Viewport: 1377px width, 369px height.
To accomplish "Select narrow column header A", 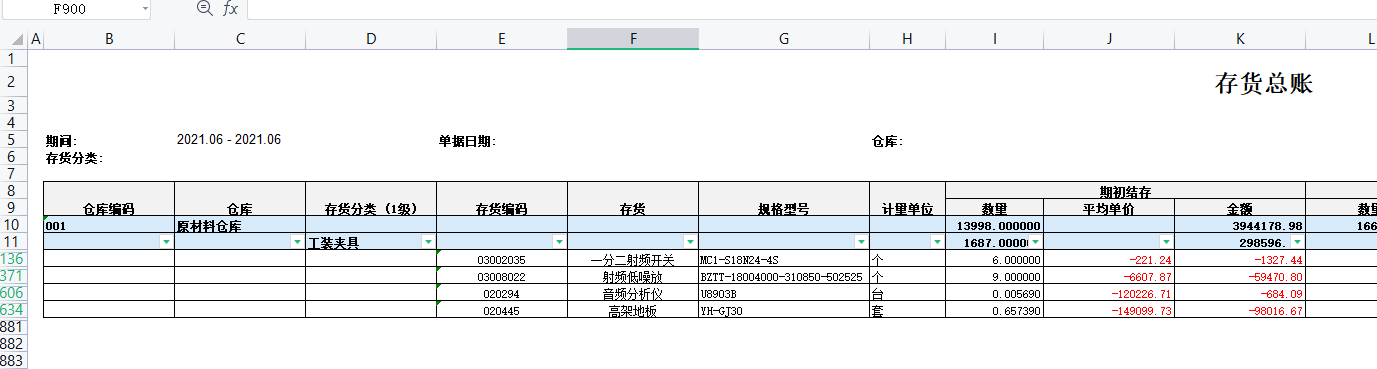I will click(36, 39).
